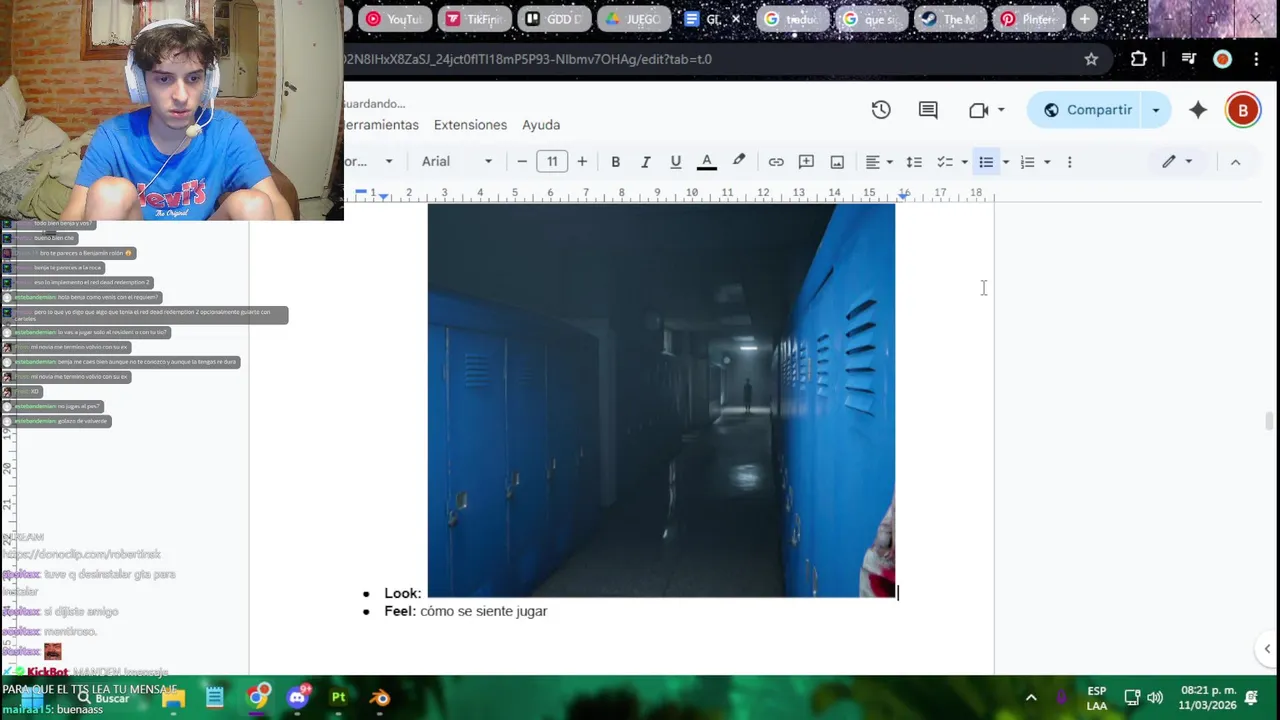Expand the Compartir share options arrow
The height and width of the screenshot is (720, 1280).
(1156, 110)
